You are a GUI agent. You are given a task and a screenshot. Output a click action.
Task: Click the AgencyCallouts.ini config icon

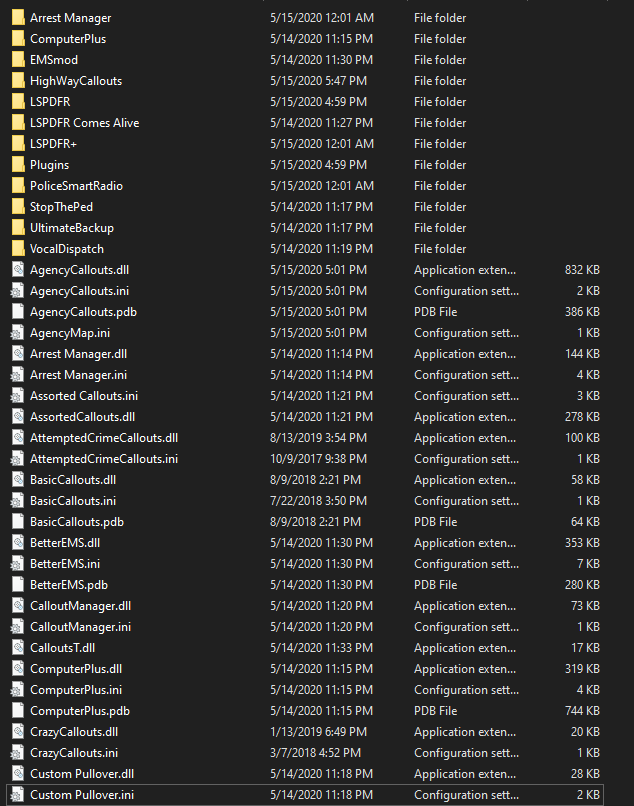coord(17,291)
